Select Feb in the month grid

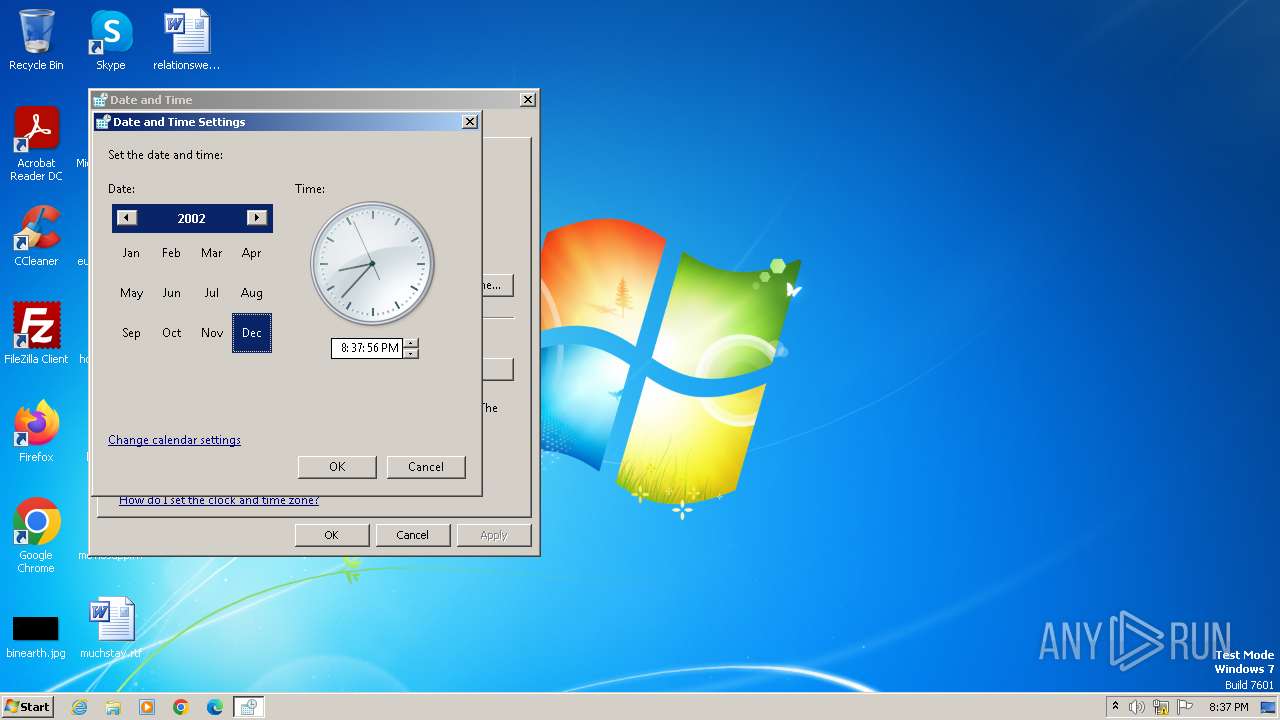pyautogui.click(x=171, y=253)
